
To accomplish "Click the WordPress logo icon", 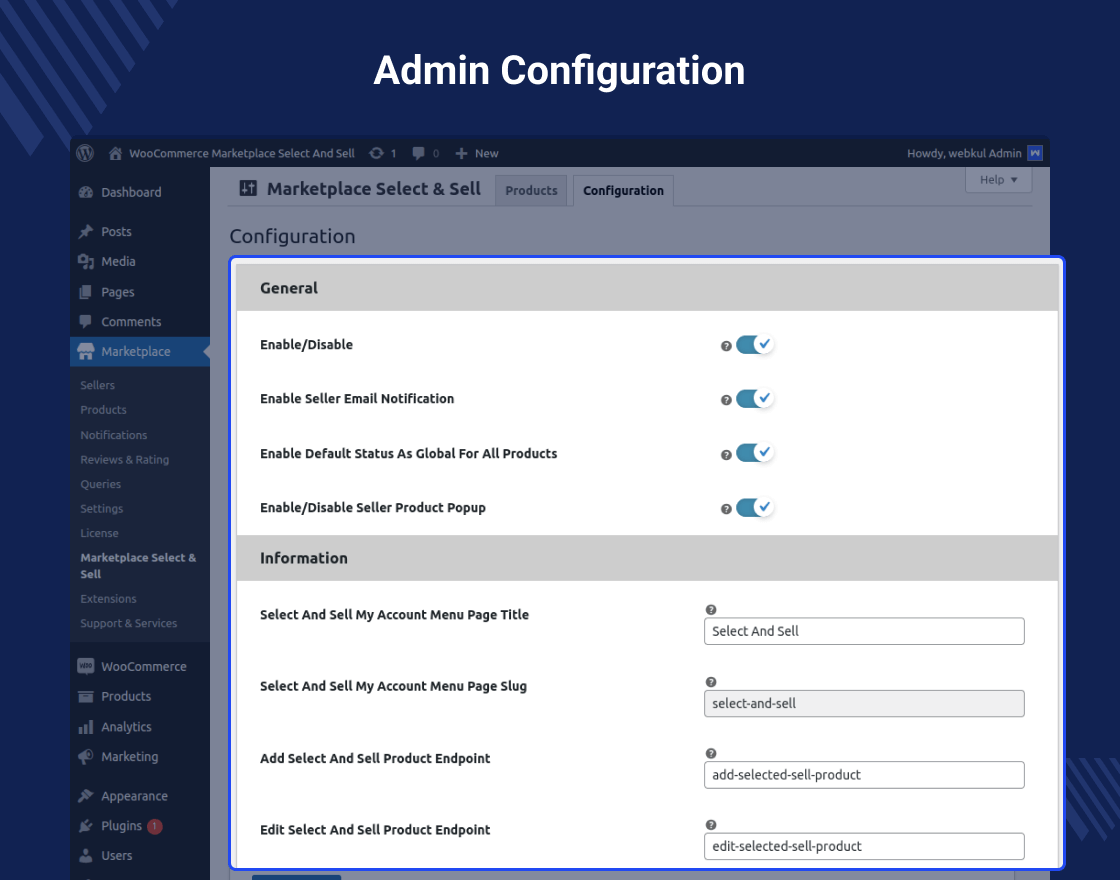I will pos(85,153).
